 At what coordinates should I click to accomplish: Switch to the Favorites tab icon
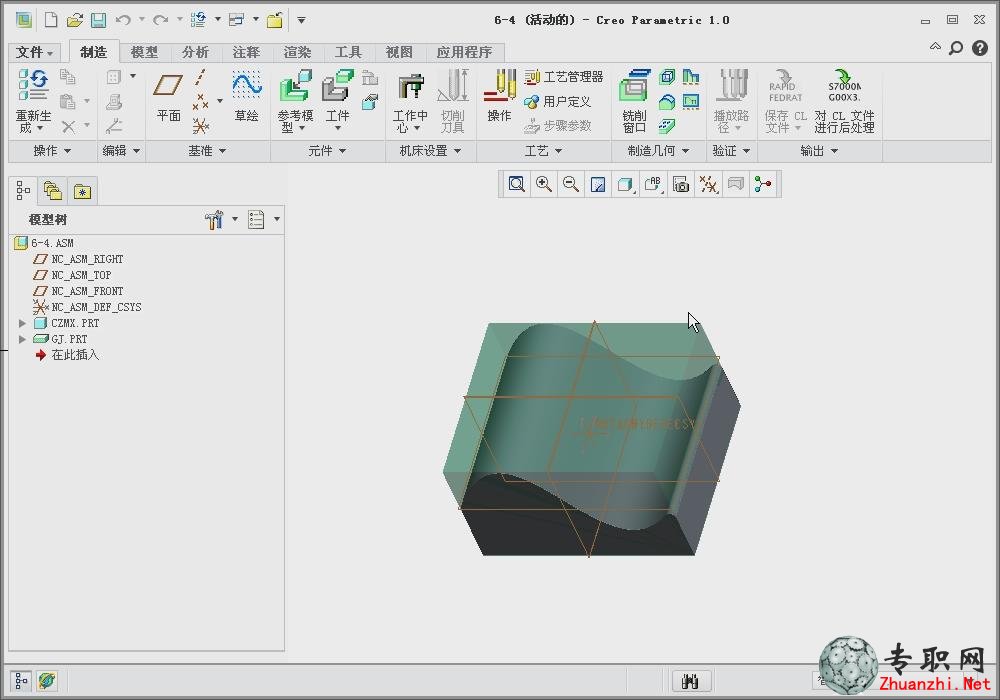pyautogui.click(x=82, y=191)
